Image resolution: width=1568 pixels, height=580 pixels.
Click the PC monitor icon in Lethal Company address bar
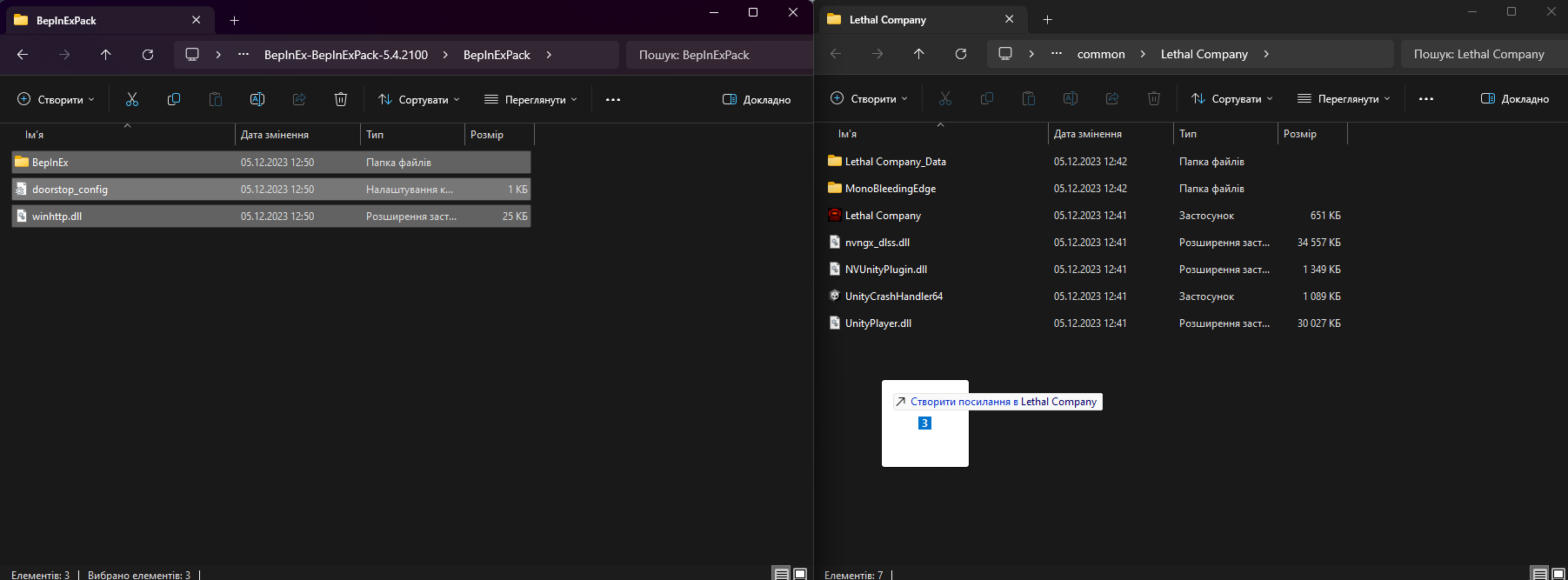pos(1005,54)
